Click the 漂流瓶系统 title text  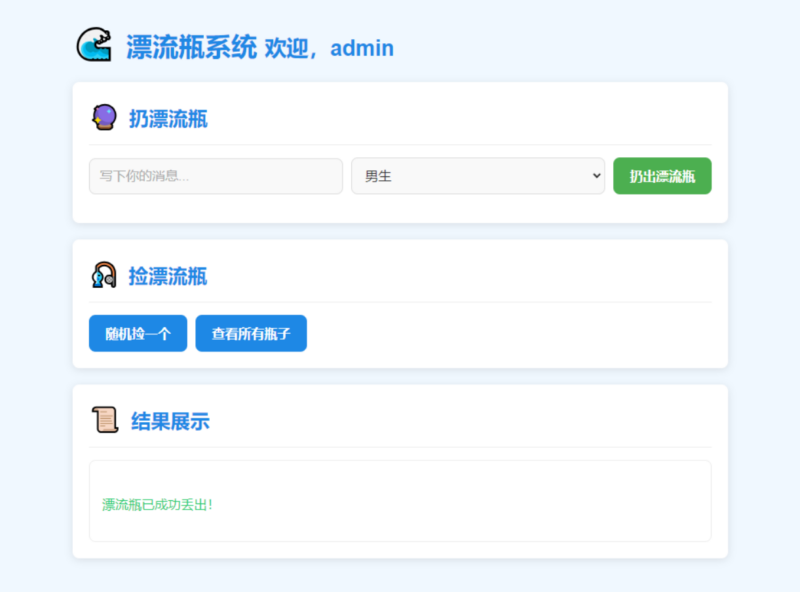191,47
